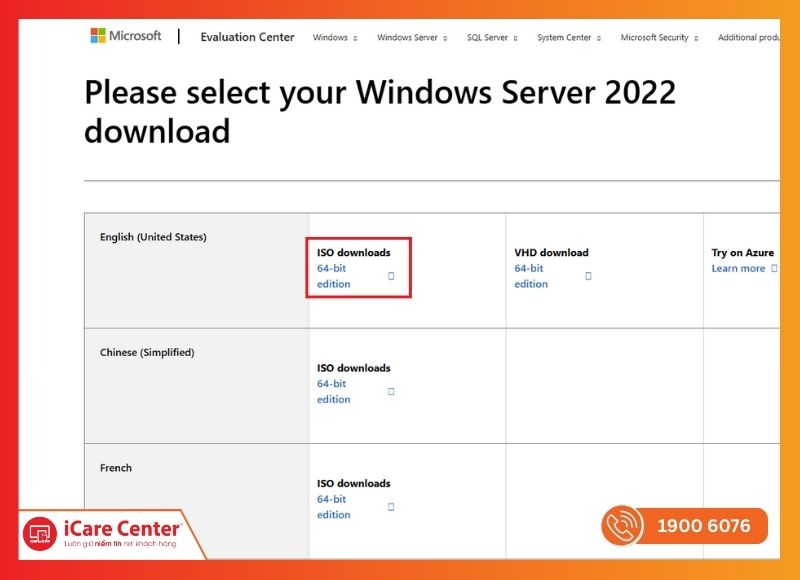The height and width of the screenshot is (580, 800).
Task: Click the SQL Server dropdown chevron
Action: (515, 38)
